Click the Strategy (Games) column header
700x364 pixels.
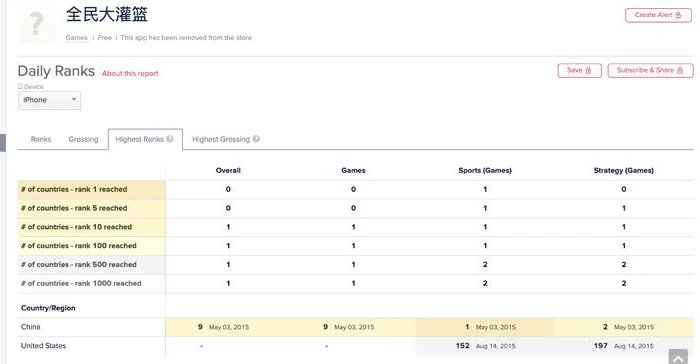pos(624,171)
